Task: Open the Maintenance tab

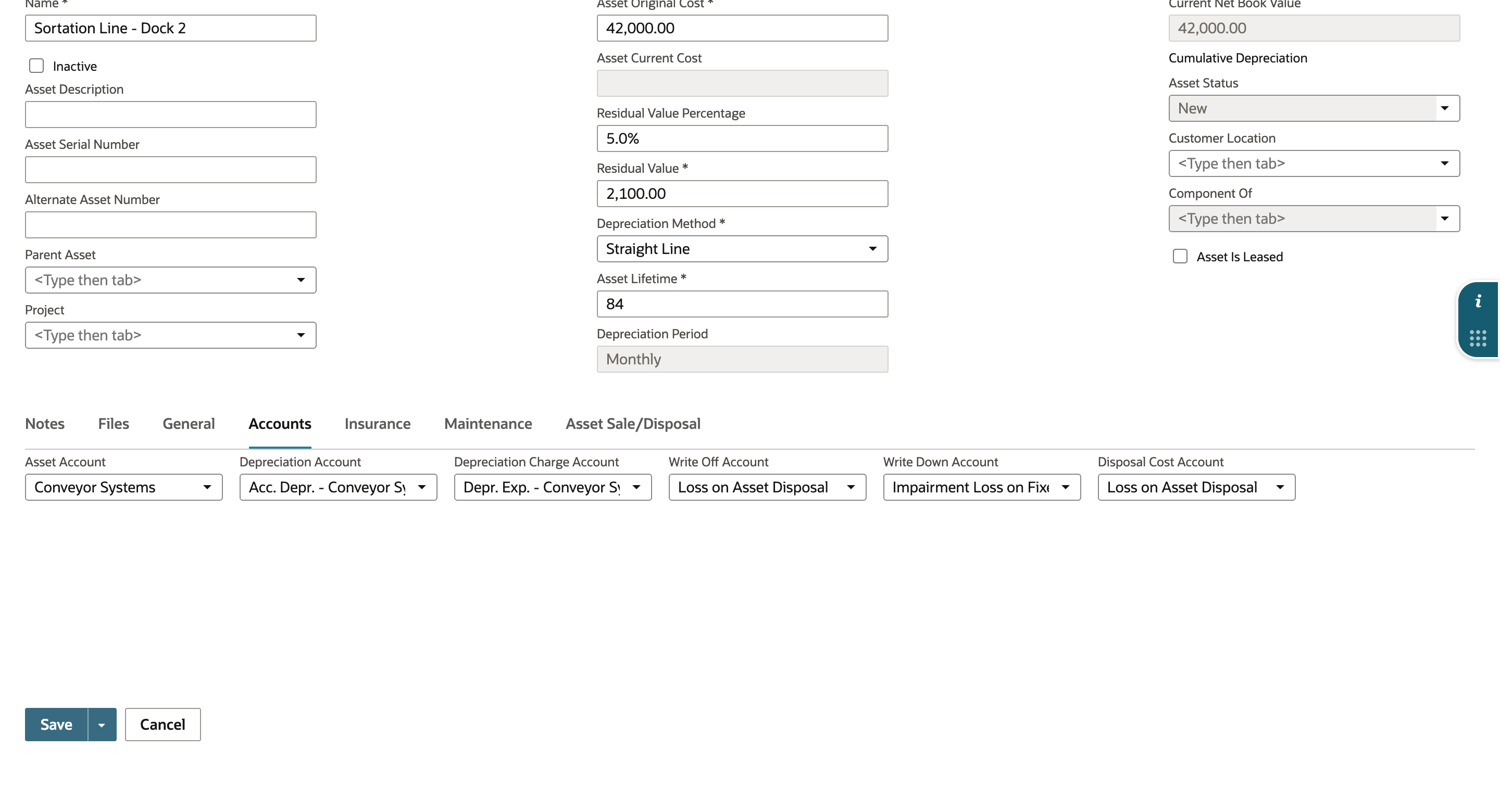Action: tap(488, 424)
